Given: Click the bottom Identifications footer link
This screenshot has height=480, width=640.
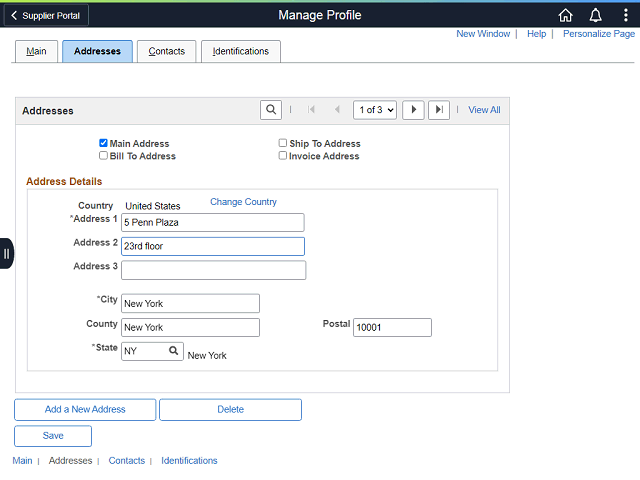Looking at the screenshot, I should point(189,460).
